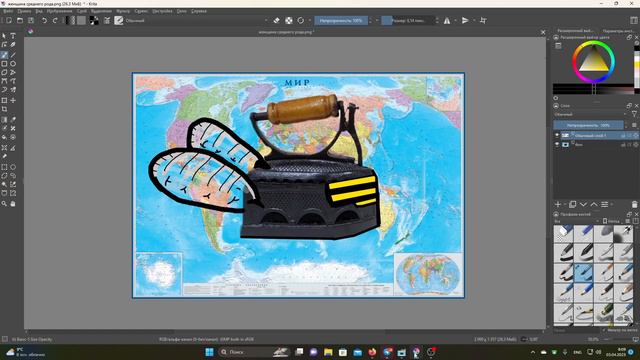Select the transform tool
This screenshot has width=640, height=360.
pyautogui.click(x=4, y=100)
